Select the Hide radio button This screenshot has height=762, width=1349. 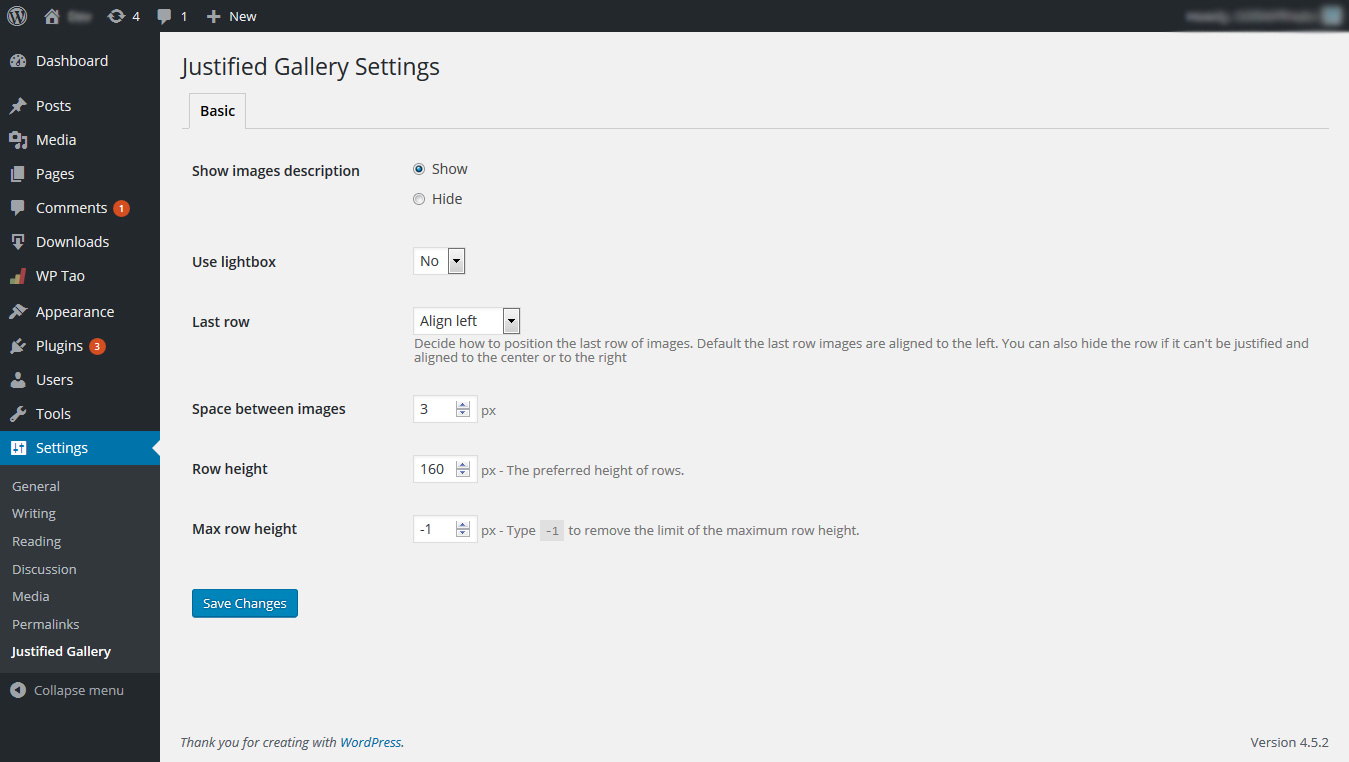pos(419,199)
